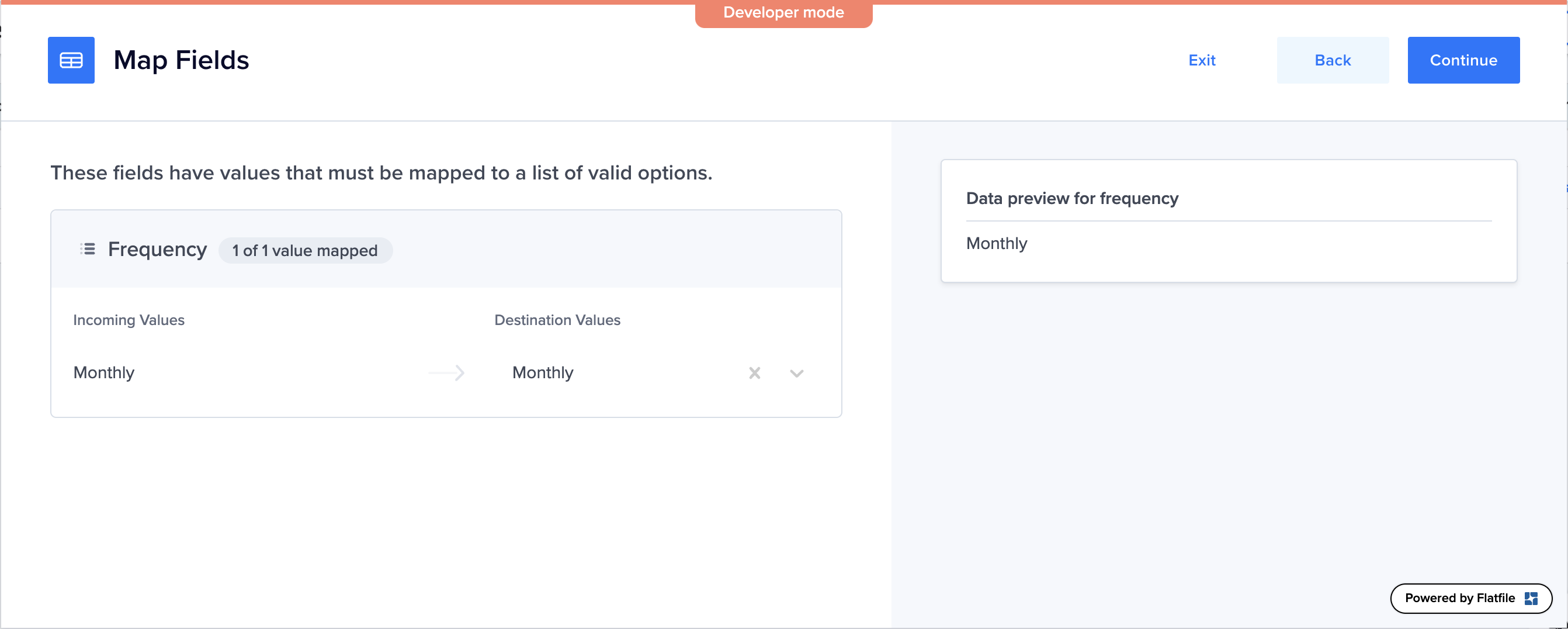Click the Incoming Values column header

point(129,320)
